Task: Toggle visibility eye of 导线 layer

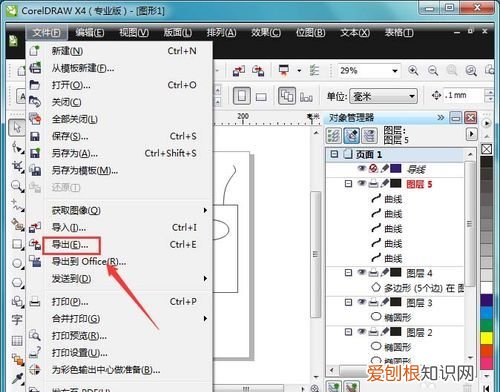Action: [x=362, y=169]
